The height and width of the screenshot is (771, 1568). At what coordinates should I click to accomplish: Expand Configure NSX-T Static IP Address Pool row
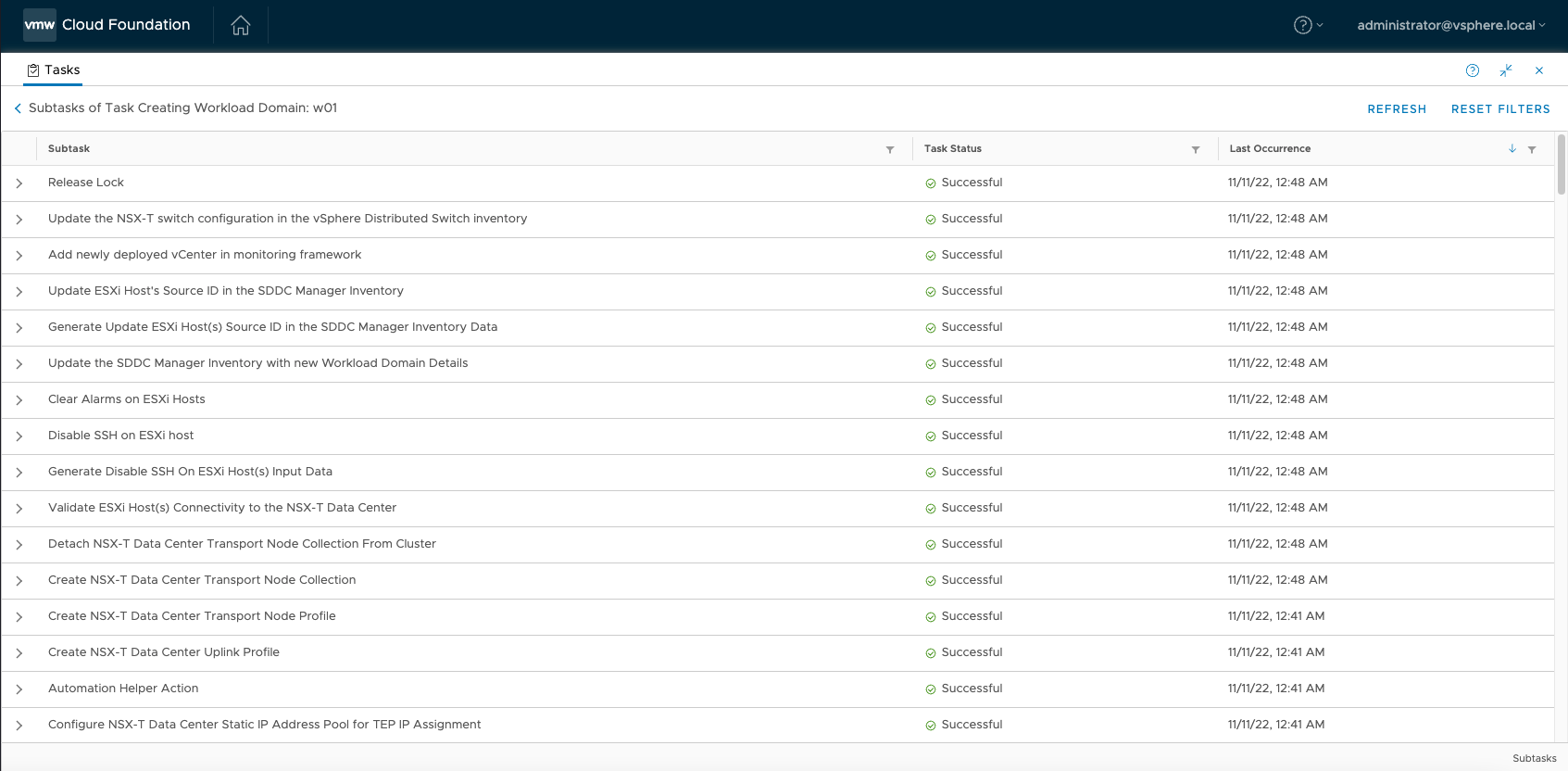[19, 726]
